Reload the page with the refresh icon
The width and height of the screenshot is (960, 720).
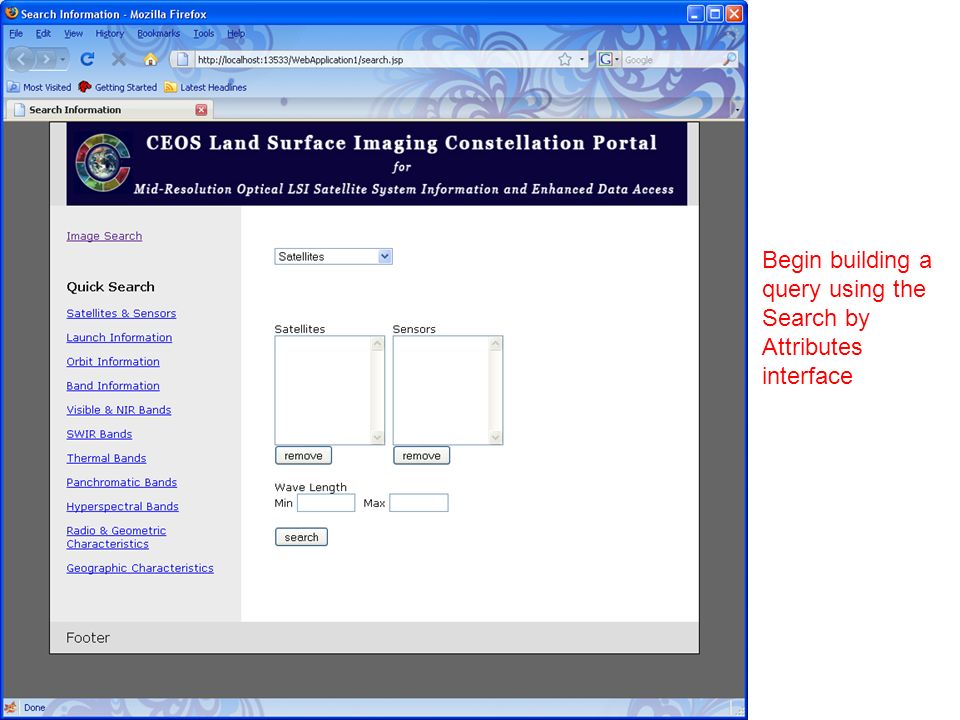point(87,59)
